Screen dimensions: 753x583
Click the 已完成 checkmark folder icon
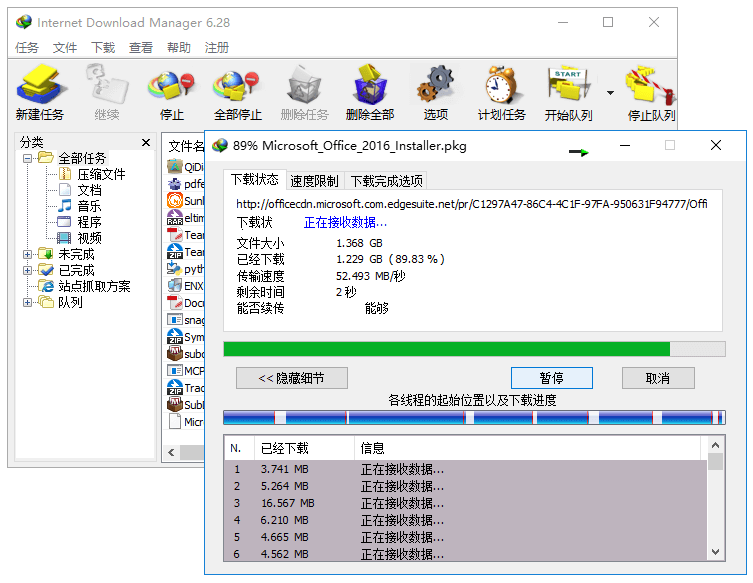[x=46, y=269]
